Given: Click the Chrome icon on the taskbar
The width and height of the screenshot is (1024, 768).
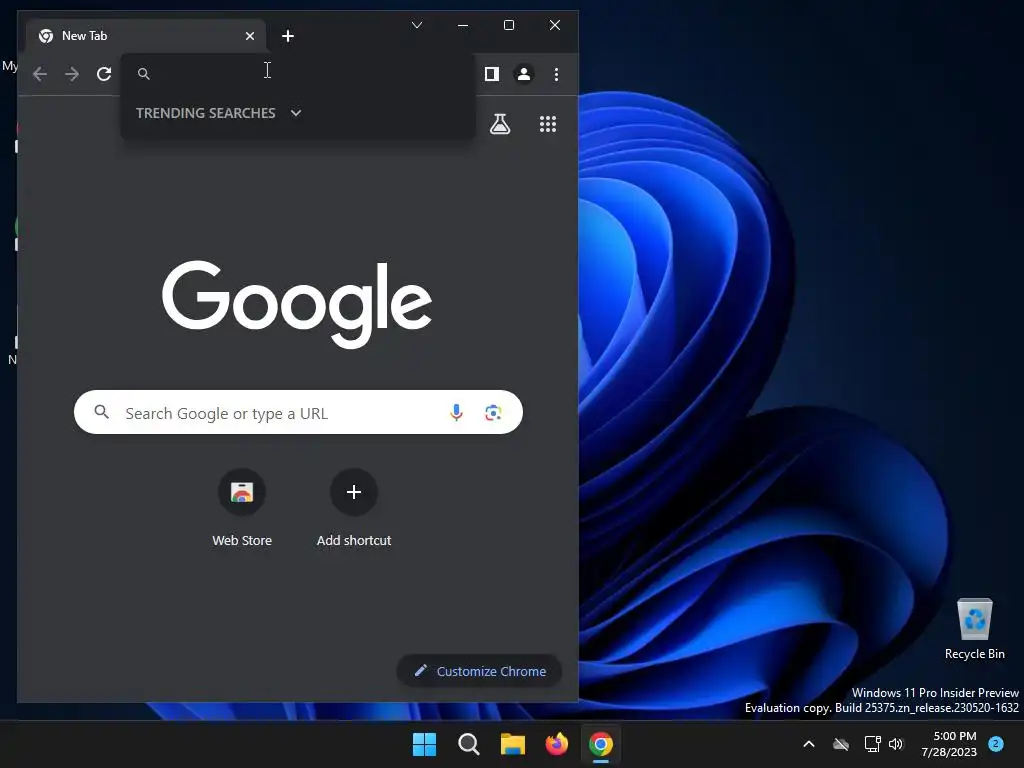Looking at the screenshot, I should click(x=601, y=744).
